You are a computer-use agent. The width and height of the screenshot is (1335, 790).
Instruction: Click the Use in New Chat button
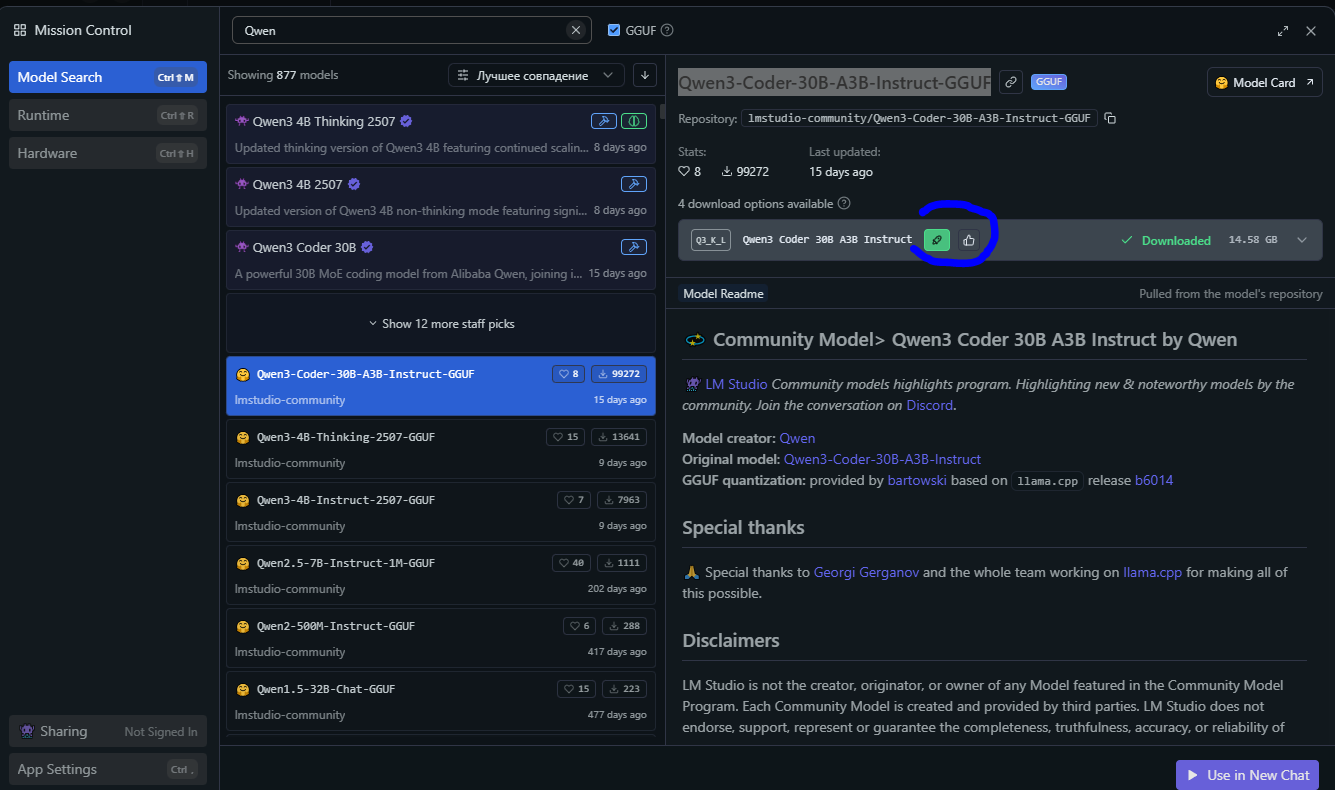1247,775
